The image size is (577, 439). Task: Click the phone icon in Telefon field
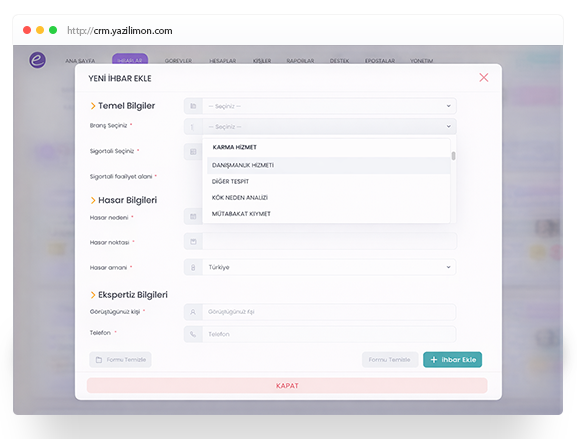pyautogui.click(x=193, y=334)
